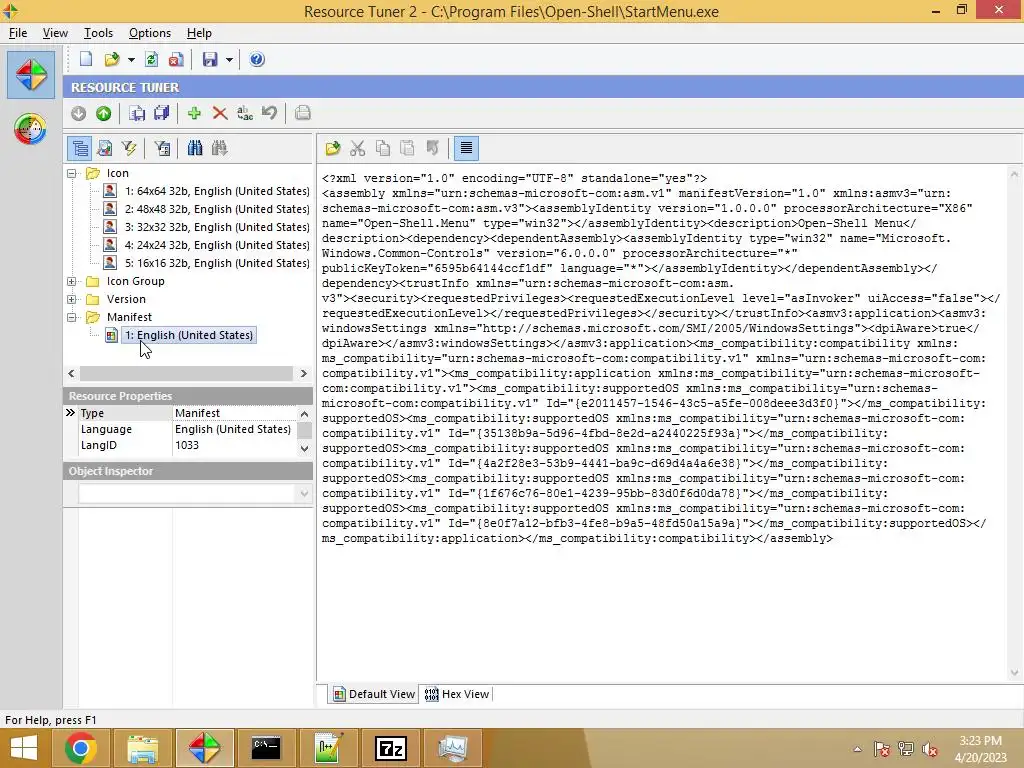Open the View menu
This screenshot has width=1024, height=768.
55,33
